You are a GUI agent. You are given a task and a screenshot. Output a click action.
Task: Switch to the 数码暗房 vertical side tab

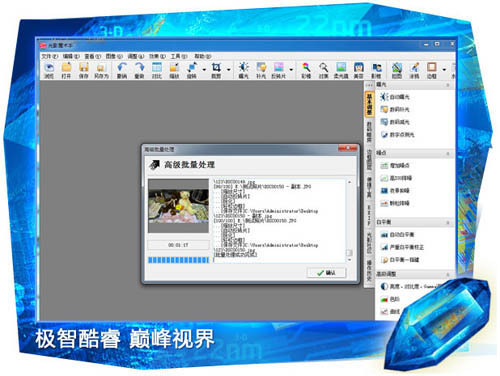click(x=369, y=132)
